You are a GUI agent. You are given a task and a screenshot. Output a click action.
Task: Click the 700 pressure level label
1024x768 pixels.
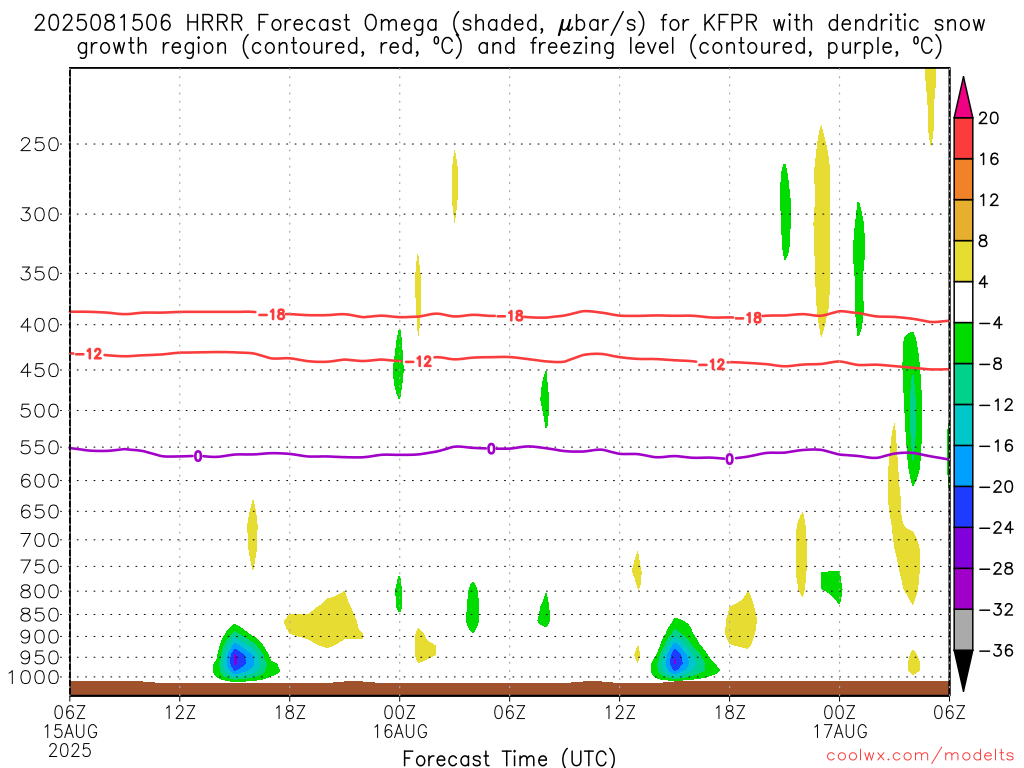tap(40, 540)
